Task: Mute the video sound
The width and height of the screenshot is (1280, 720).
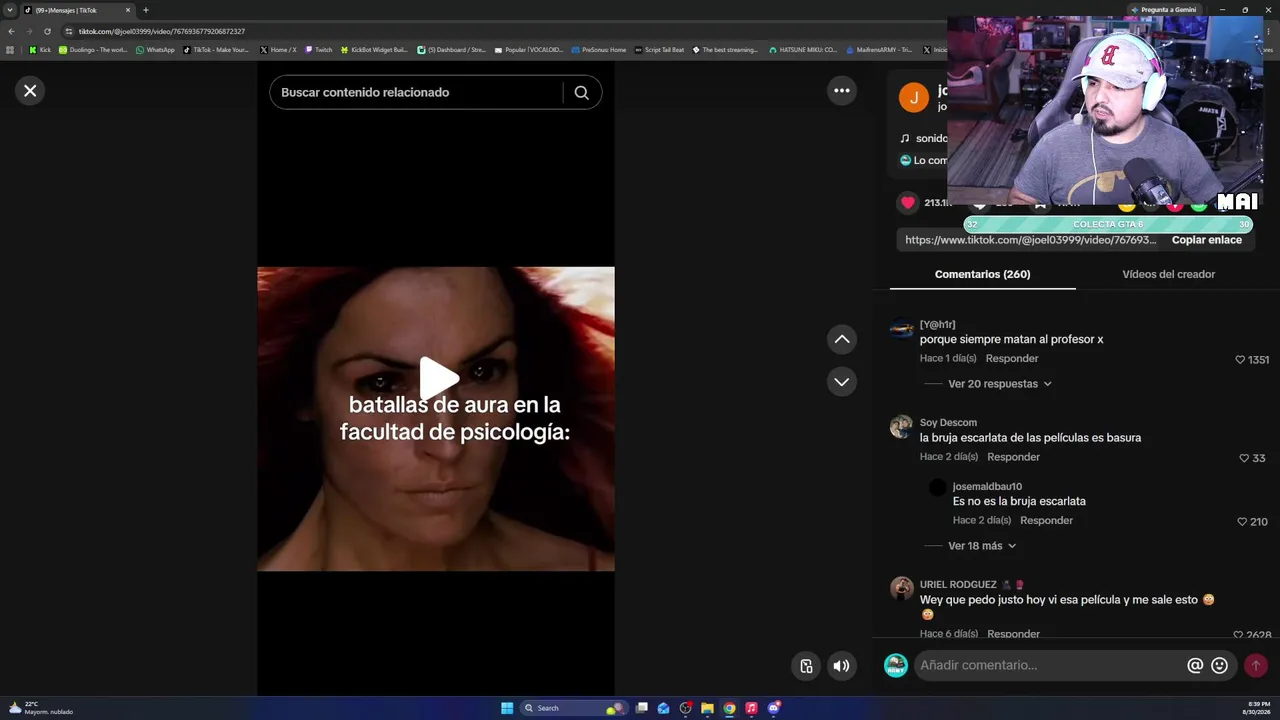Action: click(x=842, y=666)
